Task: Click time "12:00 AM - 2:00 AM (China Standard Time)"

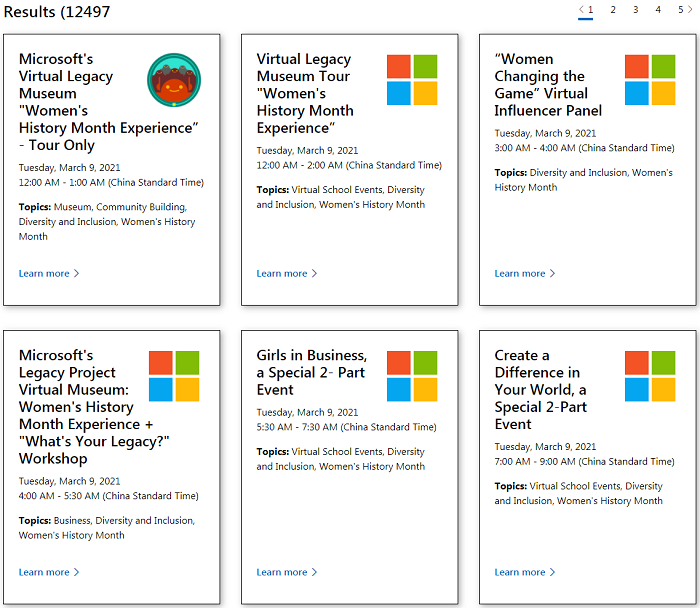Action: coord(349,165)
